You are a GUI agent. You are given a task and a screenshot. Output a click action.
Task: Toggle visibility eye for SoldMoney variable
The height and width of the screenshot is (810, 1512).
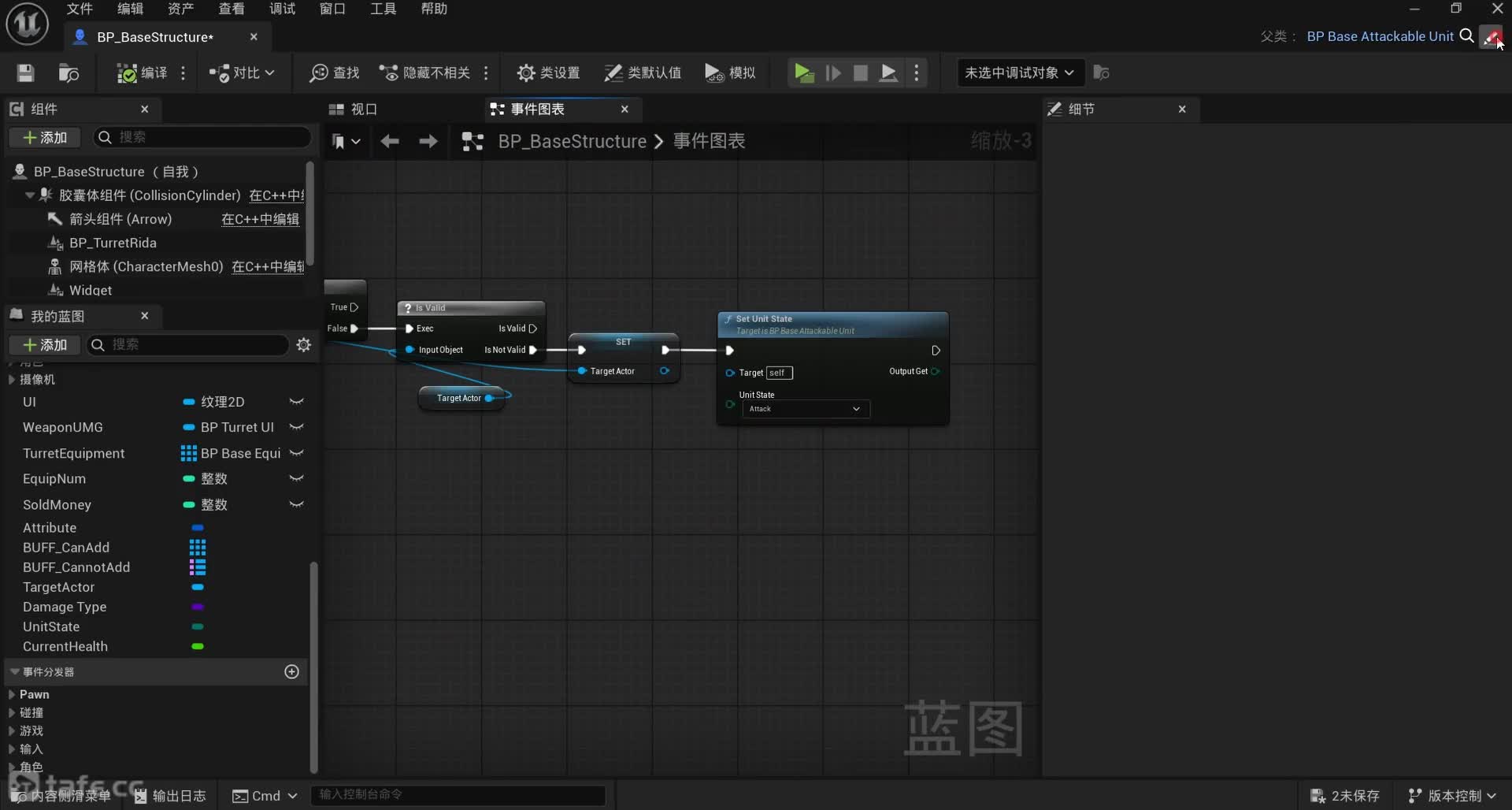[x=296, y=504]
